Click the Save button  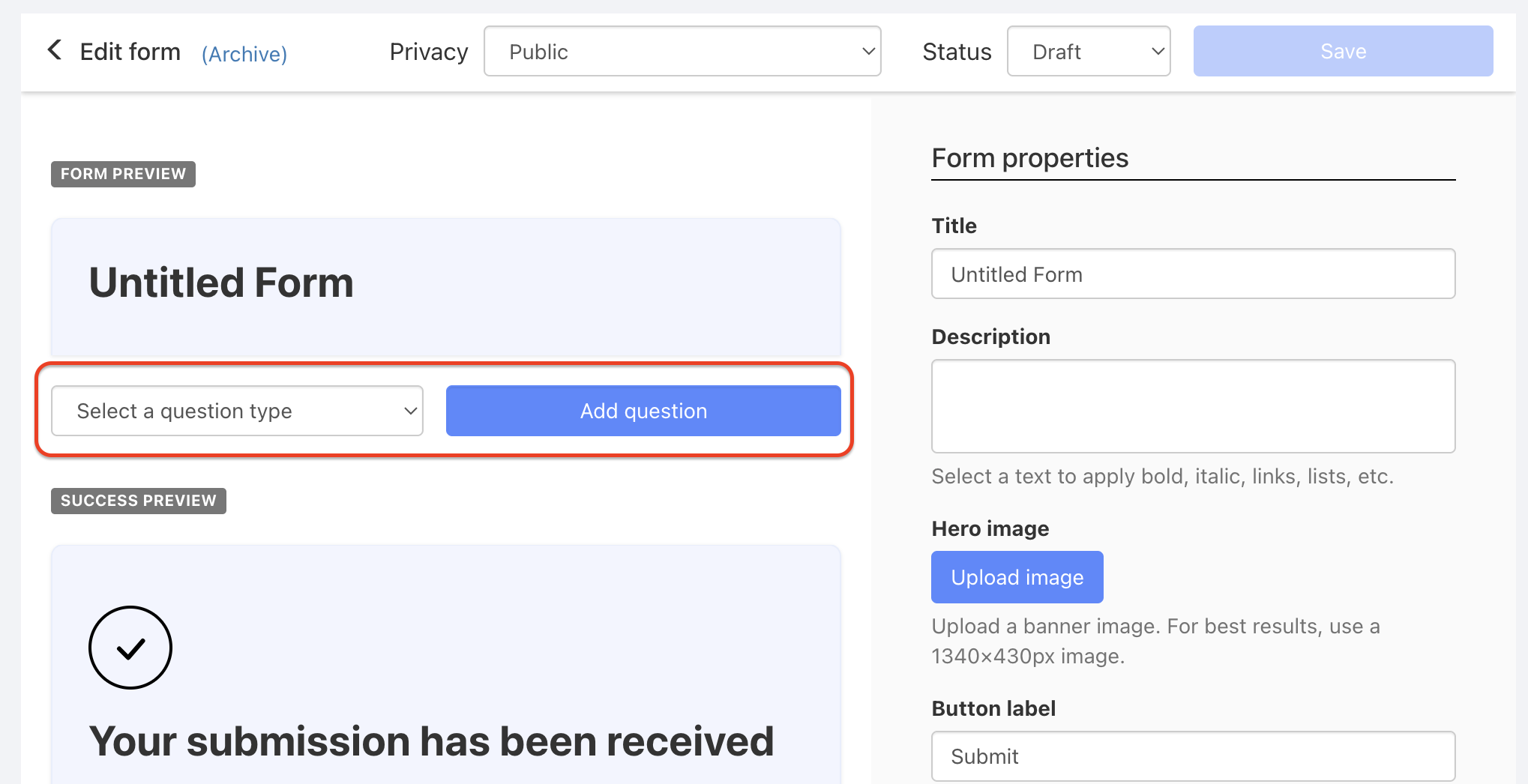(1343, 51)
